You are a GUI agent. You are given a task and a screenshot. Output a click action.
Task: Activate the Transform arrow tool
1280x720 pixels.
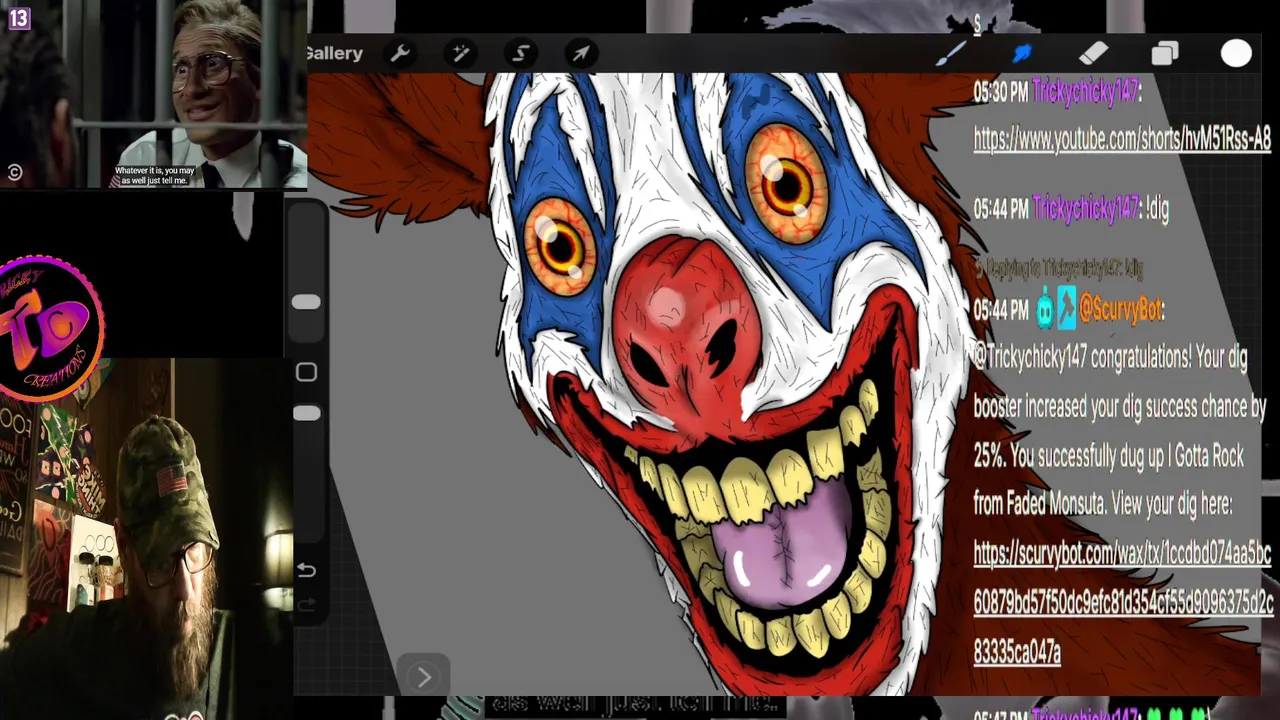(x=581, y=53)
